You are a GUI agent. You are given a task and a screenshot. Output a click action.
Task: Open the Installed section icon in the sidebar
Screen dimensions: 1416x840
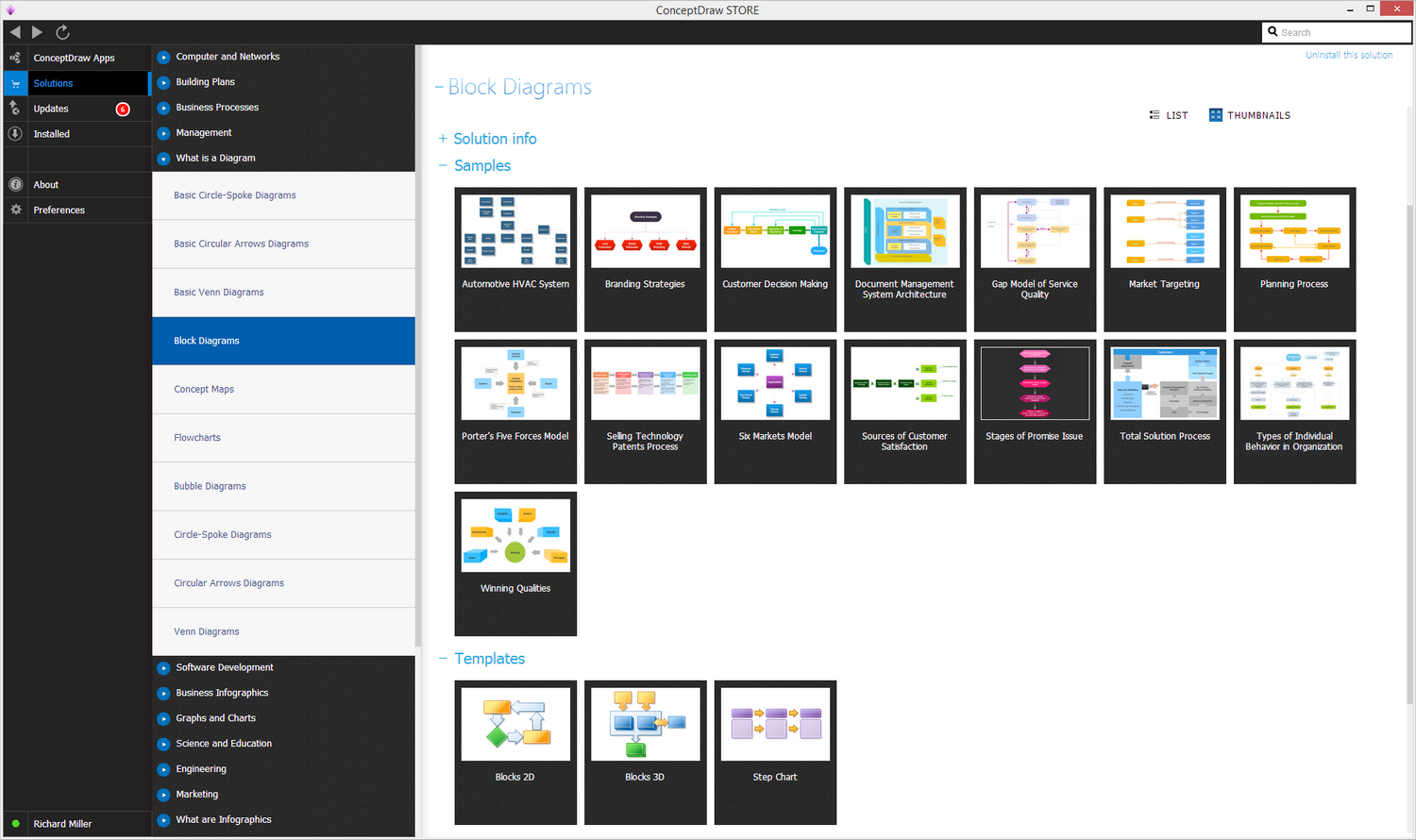(x=14, y=133)
